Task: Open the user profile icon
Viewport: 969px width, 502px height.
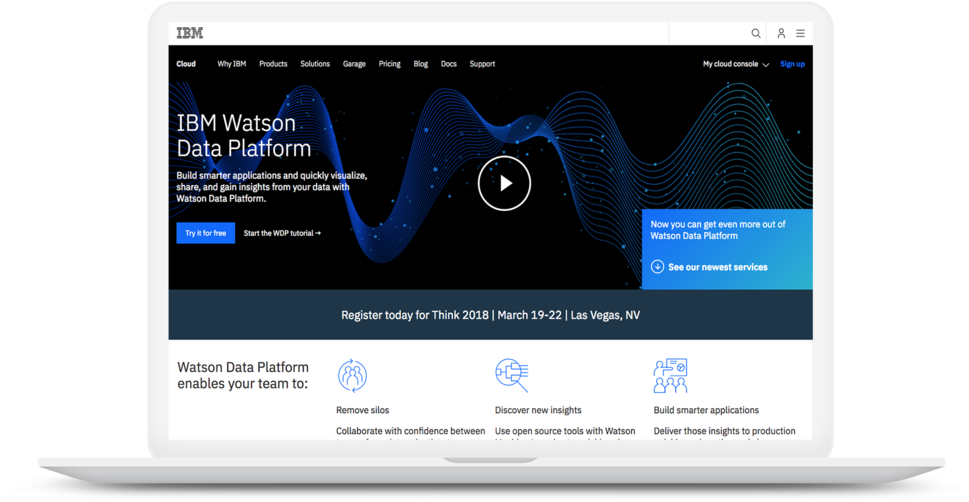Action: [x=781, y=33]
